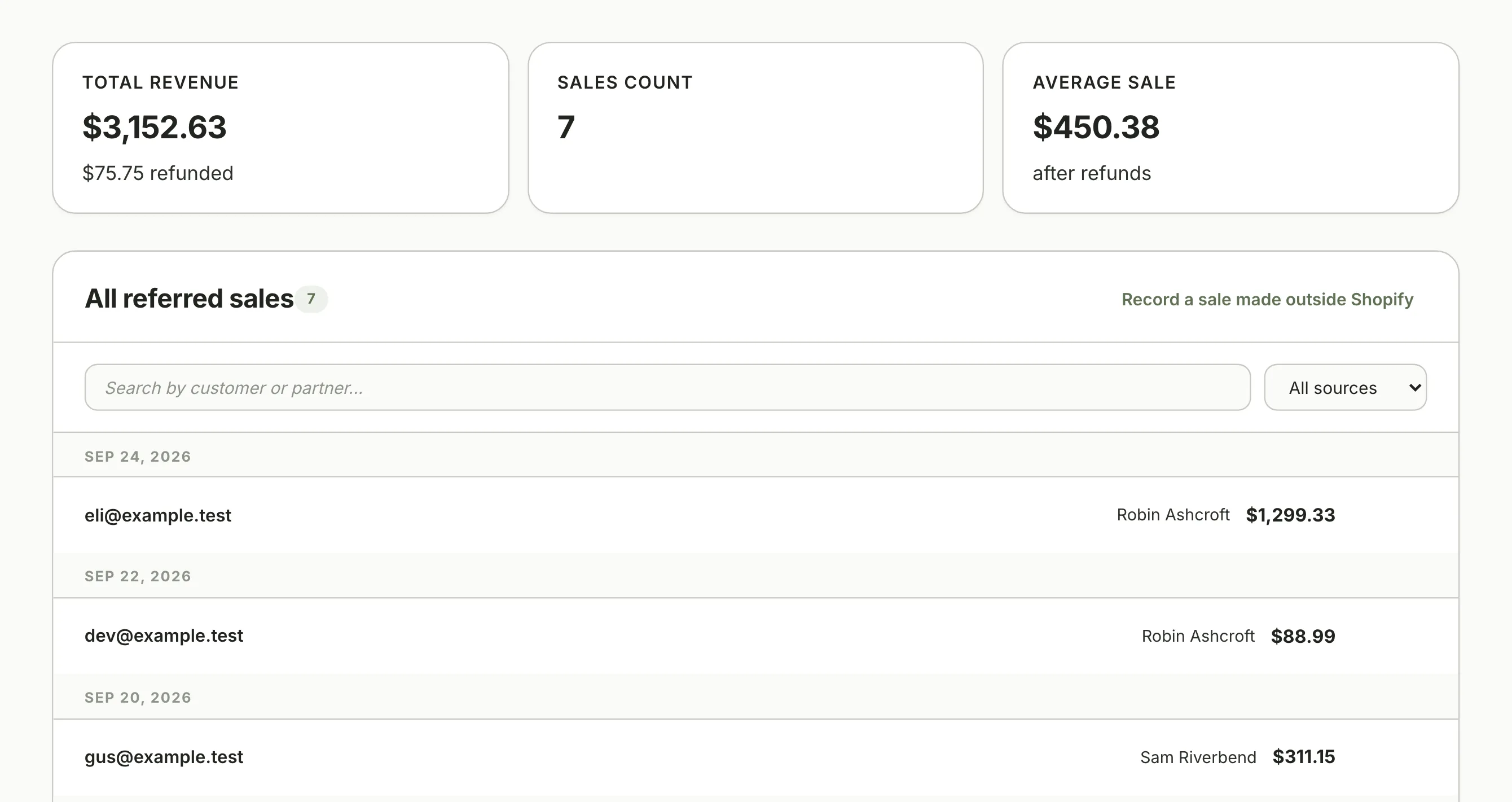
Task: Click the SALES COUNT label
Action: (x=625, y=83)
